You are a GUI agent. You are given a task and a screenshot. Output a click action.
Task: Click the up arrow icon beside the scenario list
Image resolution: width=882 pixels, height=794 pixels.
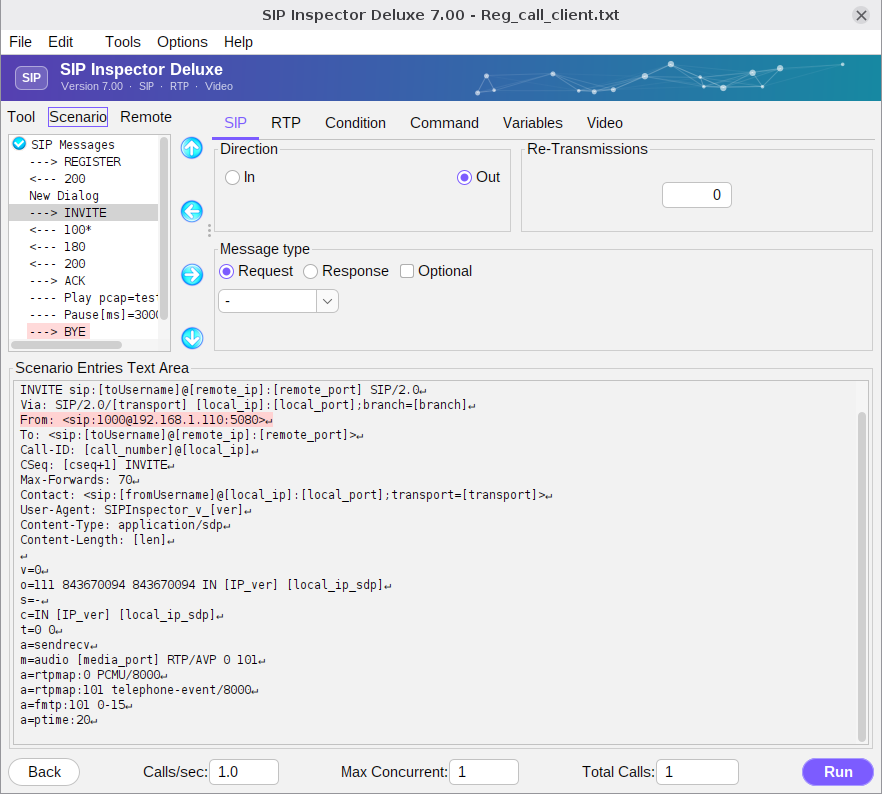click(192, 148)
